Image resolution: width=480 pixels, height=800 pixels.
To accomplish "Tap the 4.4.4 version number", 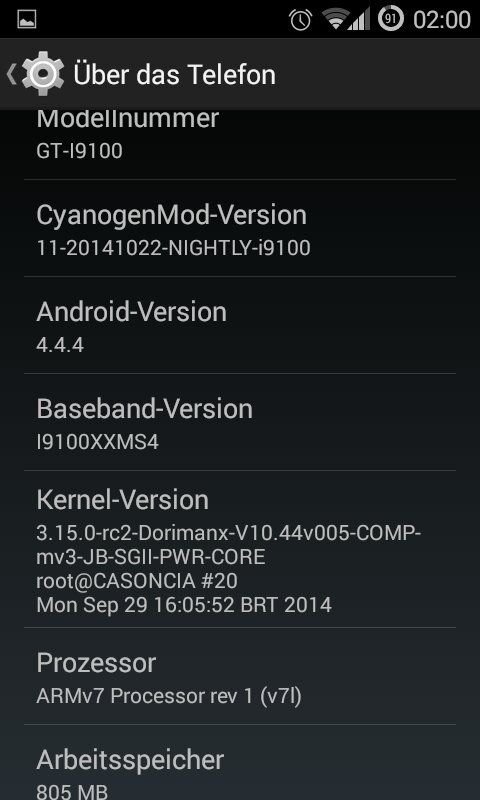I will pyautogui.click(x=60, y=345).
